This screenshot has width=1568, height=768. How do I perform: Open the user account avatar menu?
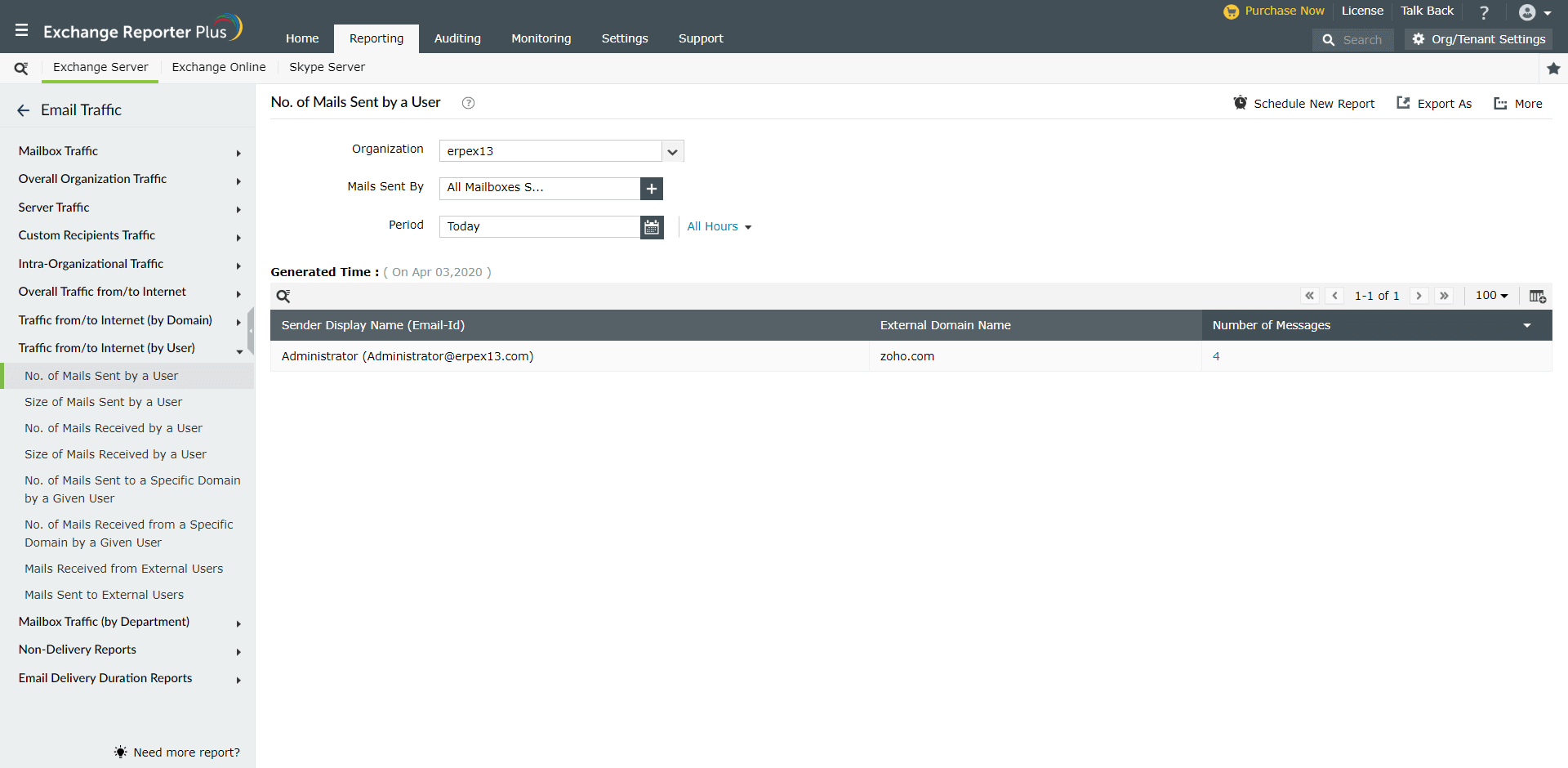[1535, 12]
